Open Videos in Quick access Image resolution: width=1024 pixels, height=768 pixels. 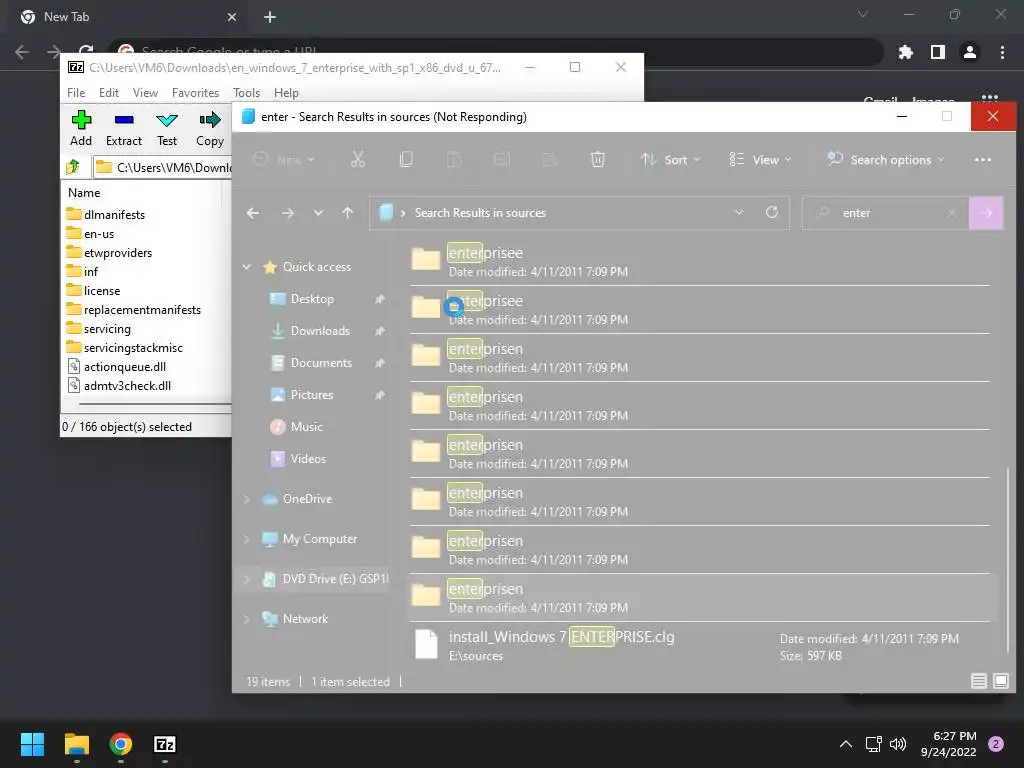pos(308,458)
